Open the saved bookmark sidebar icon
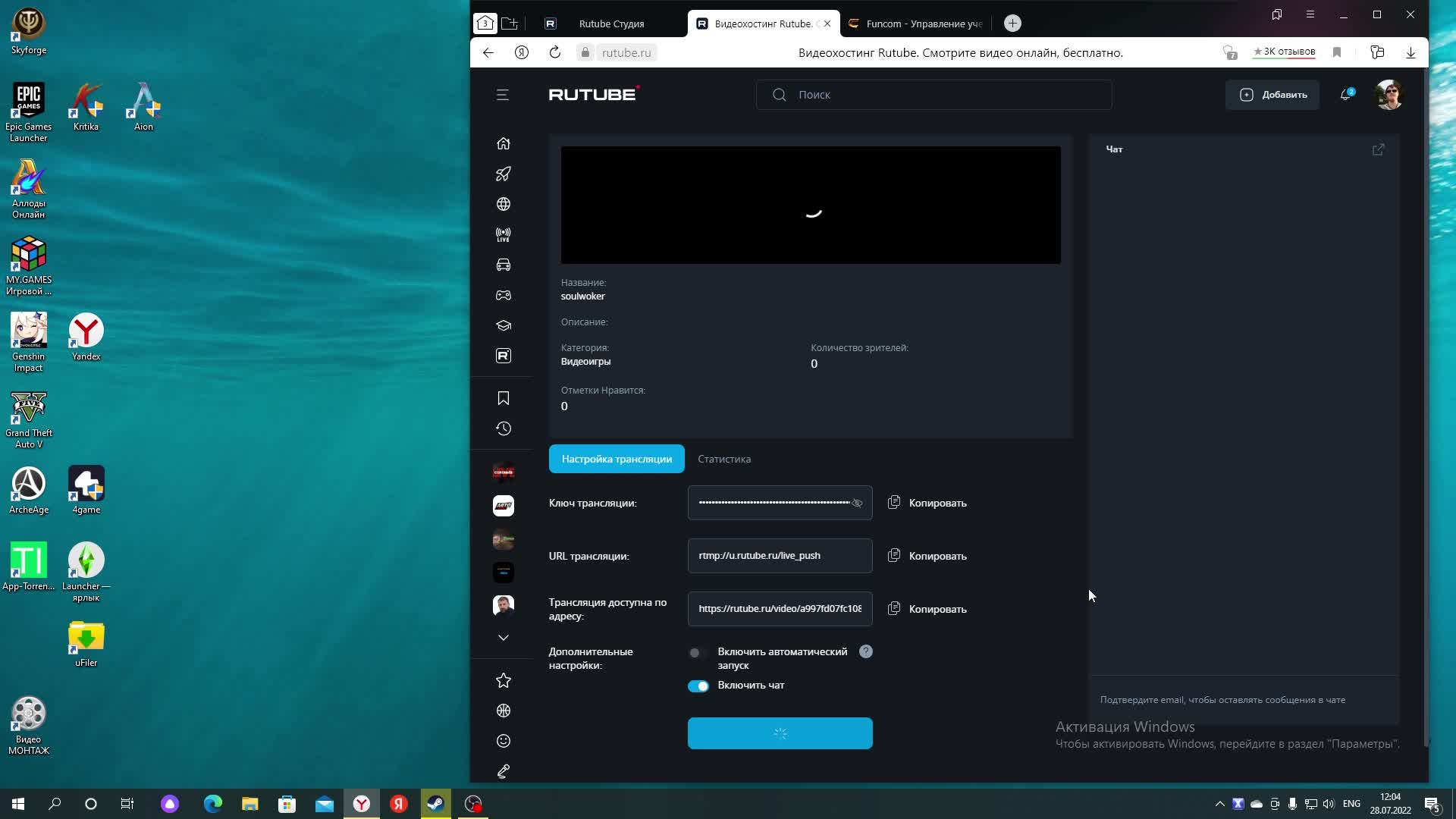The height and width of the screenshot is (819, 1456). coord(503,398)
